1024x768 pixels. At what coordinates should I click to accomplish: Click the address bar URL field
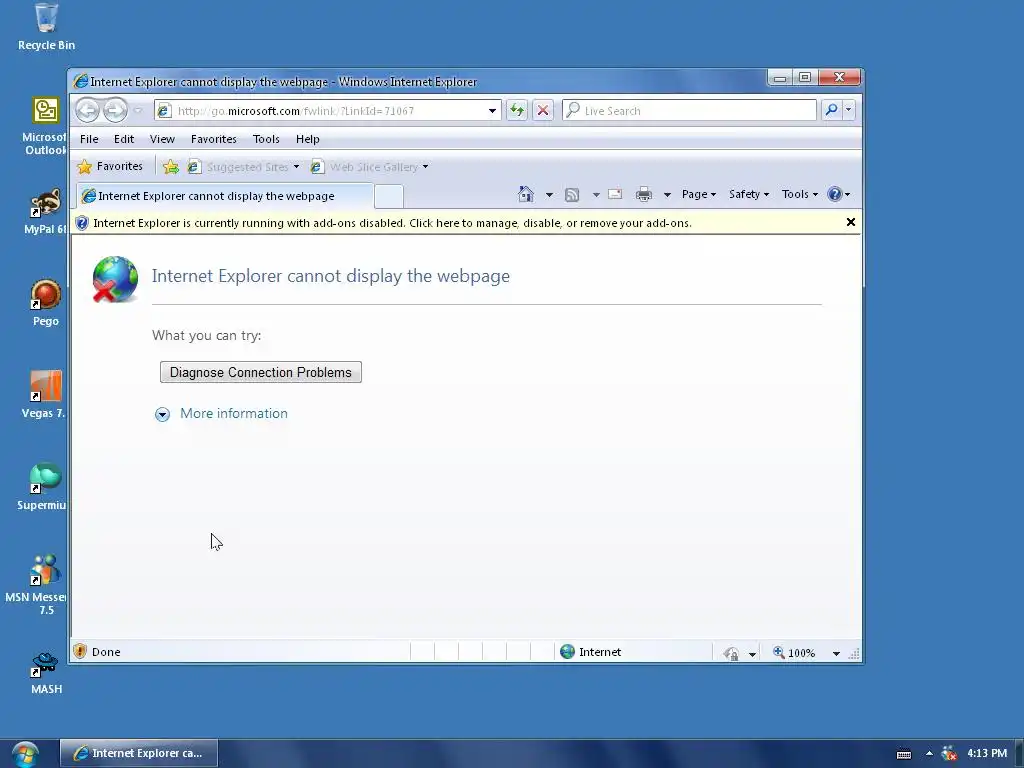(x=329, y=111)
